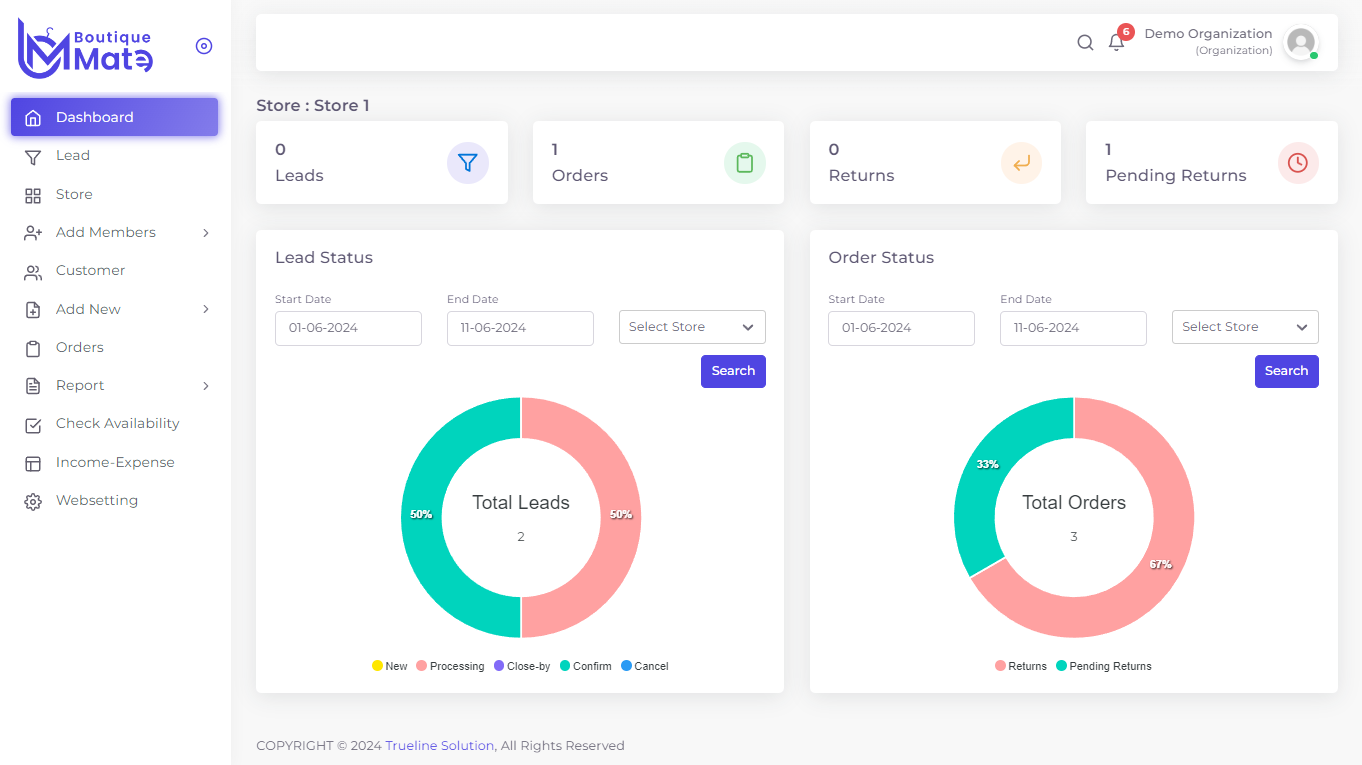Screen dimensions: 1362x765
Task: Click the Boutique Mate logo
Action: pyautogui.click(x=85, y=48)
